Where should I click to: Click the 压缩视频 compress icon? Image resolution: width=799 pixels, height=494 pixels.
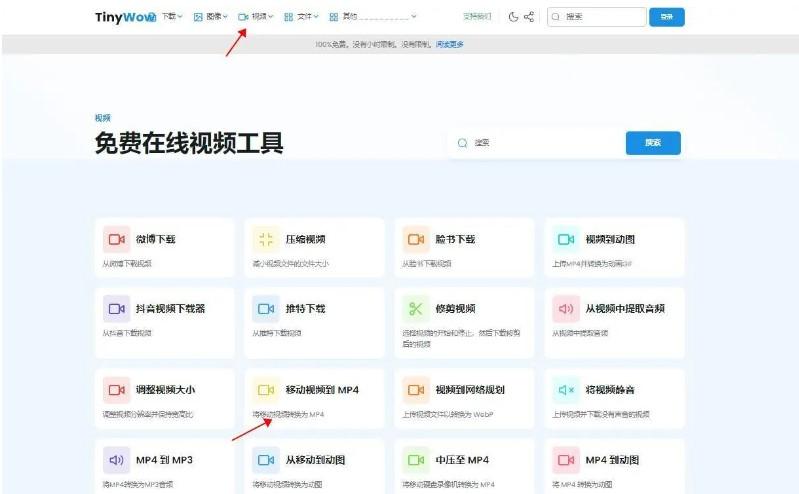pos(266,240)
